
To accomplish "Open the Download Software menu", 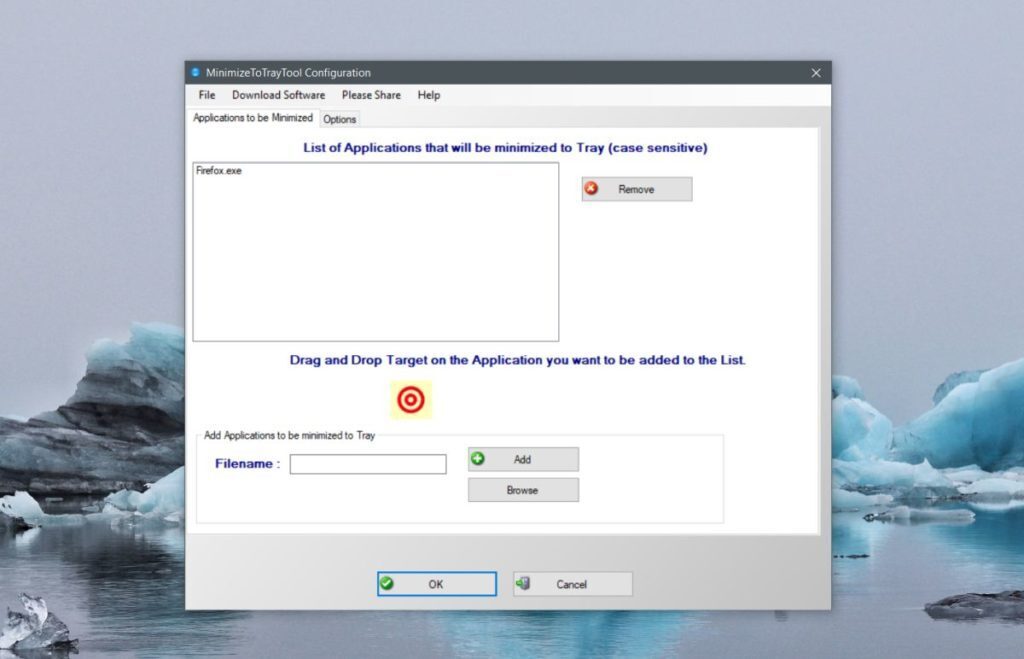I will pos(278,95).
